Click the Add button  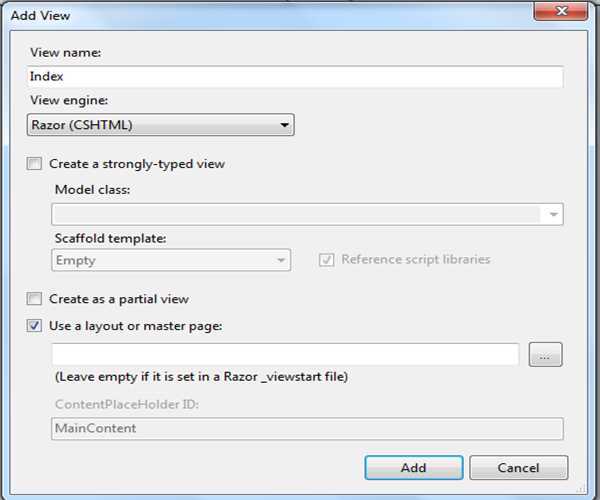[413, 467]
